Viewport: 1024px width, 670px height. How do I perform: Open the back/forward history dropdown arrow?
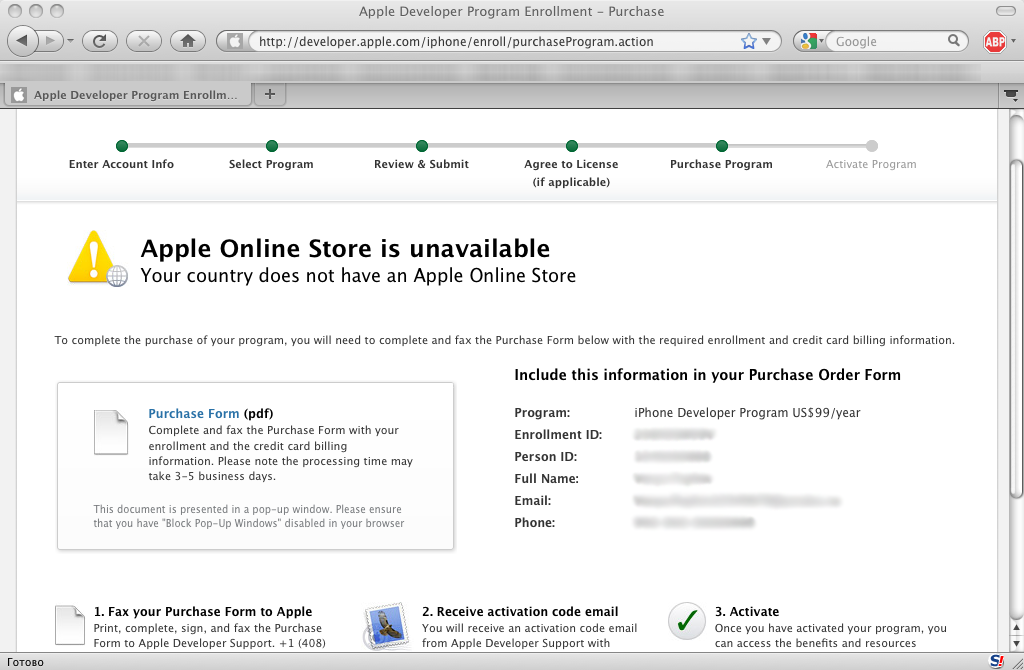(x=71, y=41)
